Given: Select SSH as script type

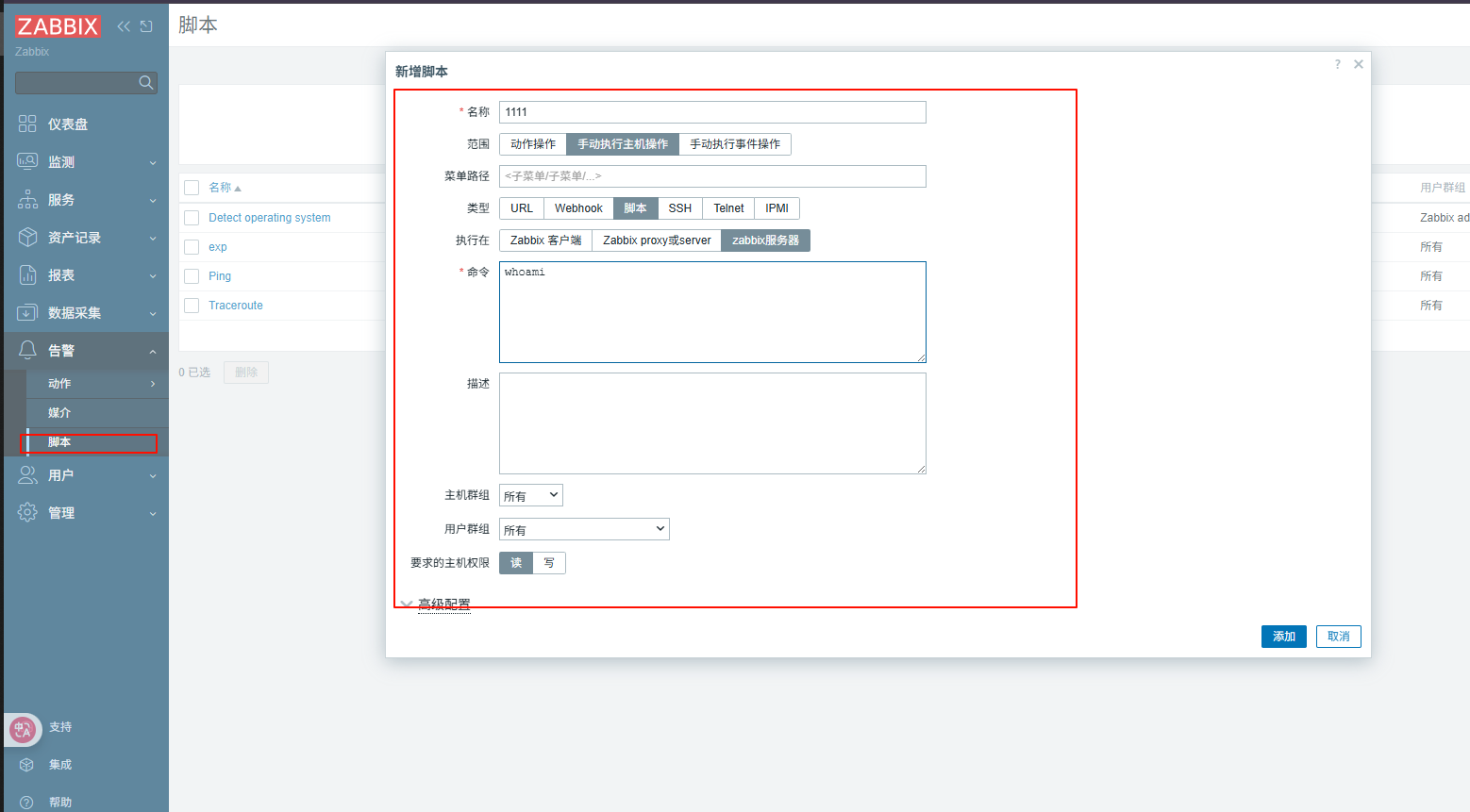Looking at the screenshot, I should [679, 208].
